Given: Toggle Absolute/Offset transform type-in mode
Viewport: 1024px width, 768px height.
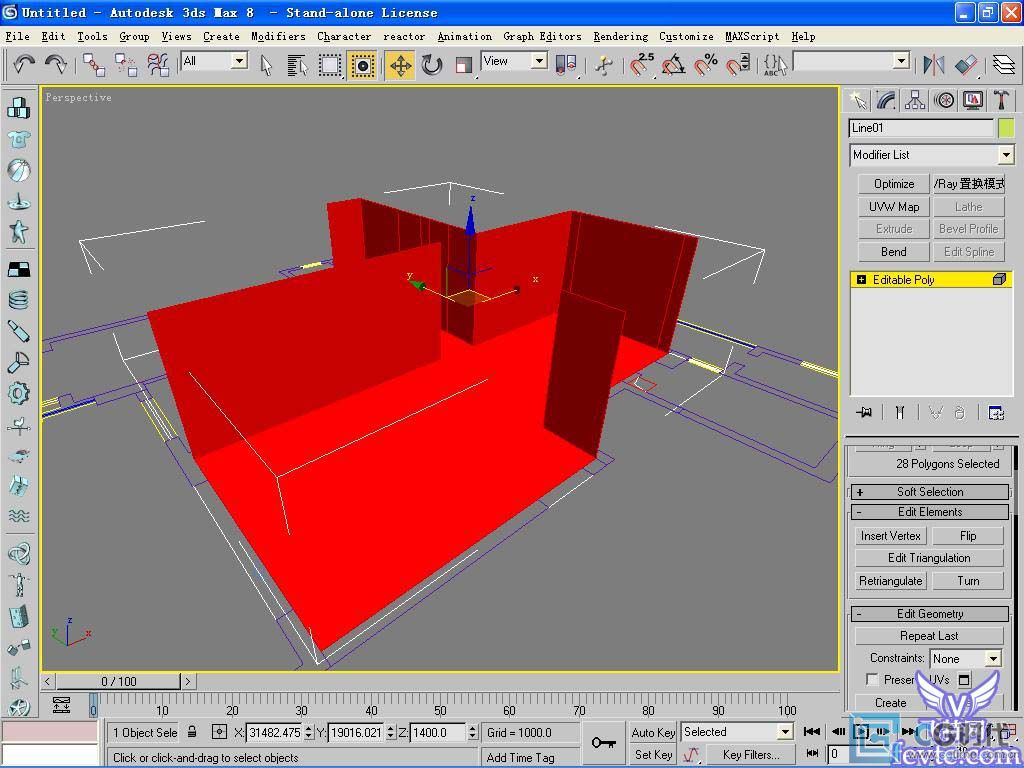Looking at the screenshot, I should tap(219, 732).
